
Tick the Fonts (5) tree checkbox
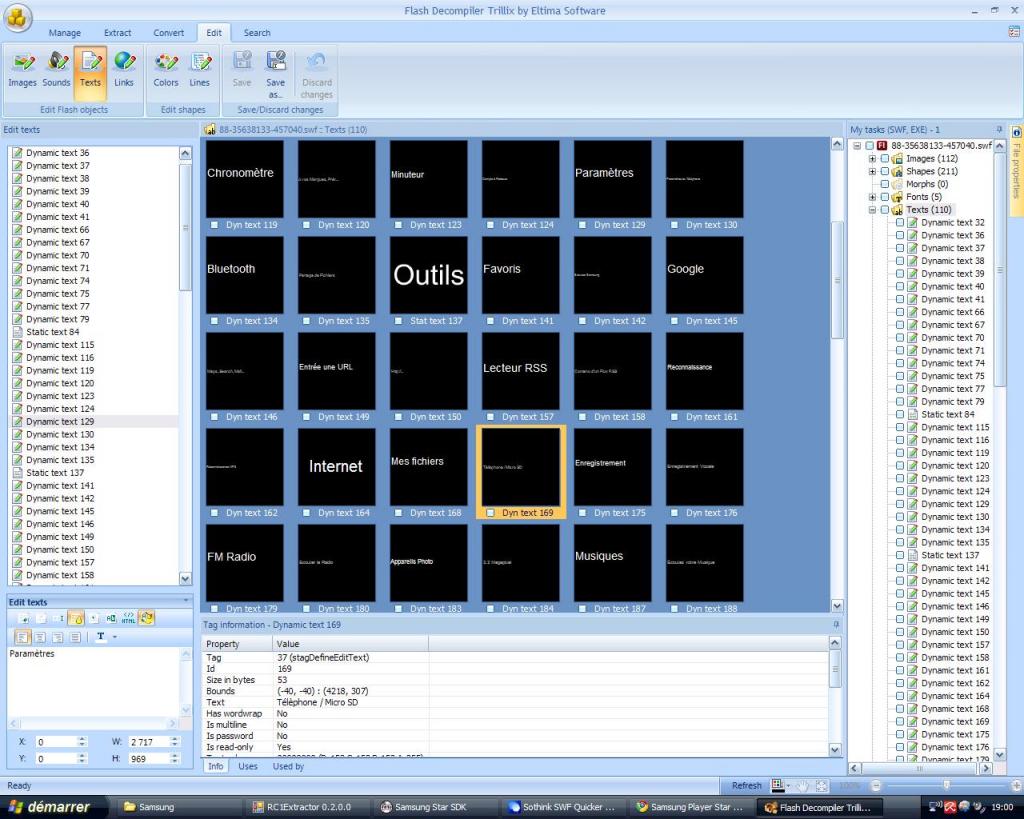(x=885, y=197)
